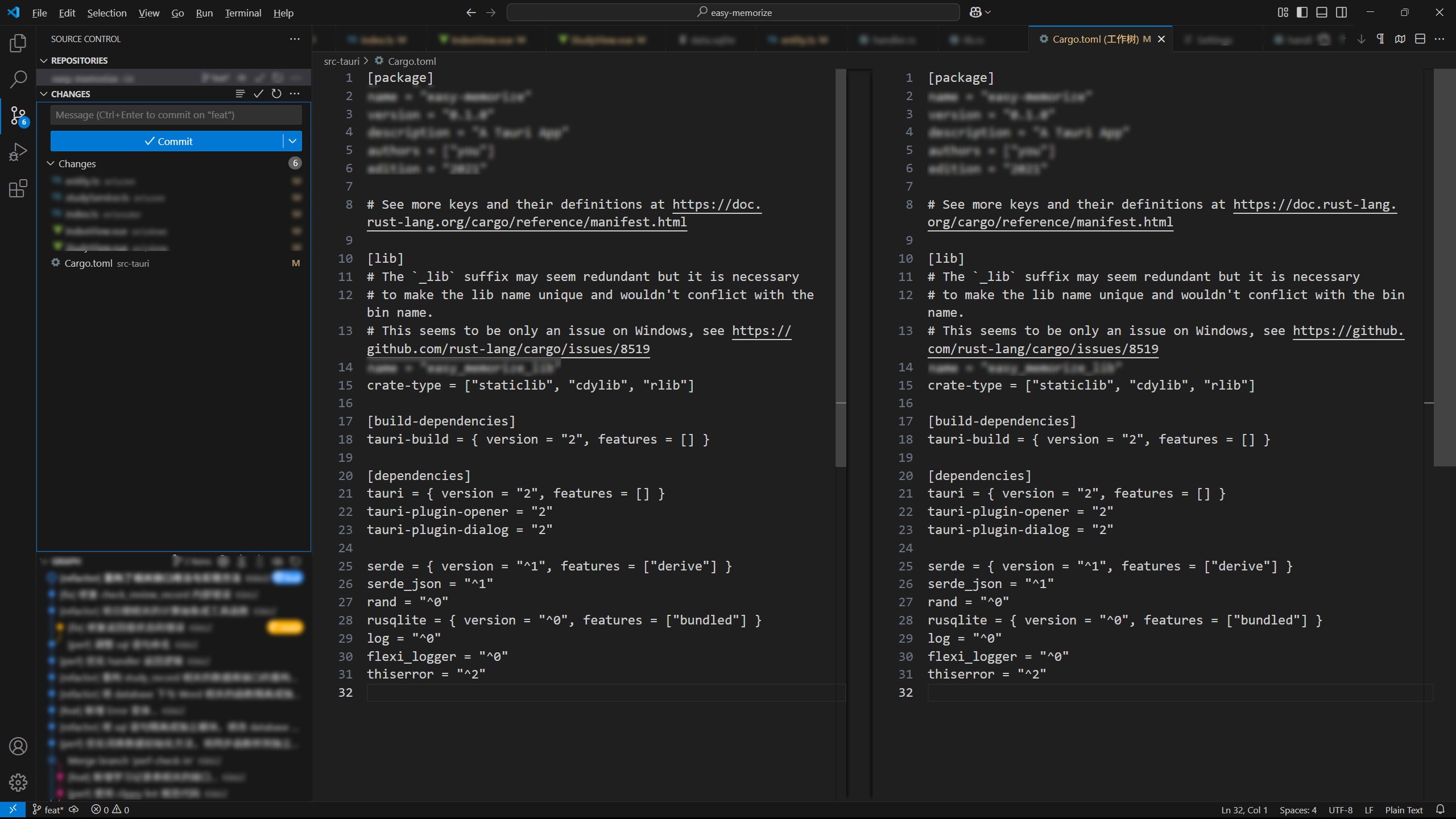Click the commit checkmark icon in Changes header
Screen dimensions: 1456x819
coord(258,94)
